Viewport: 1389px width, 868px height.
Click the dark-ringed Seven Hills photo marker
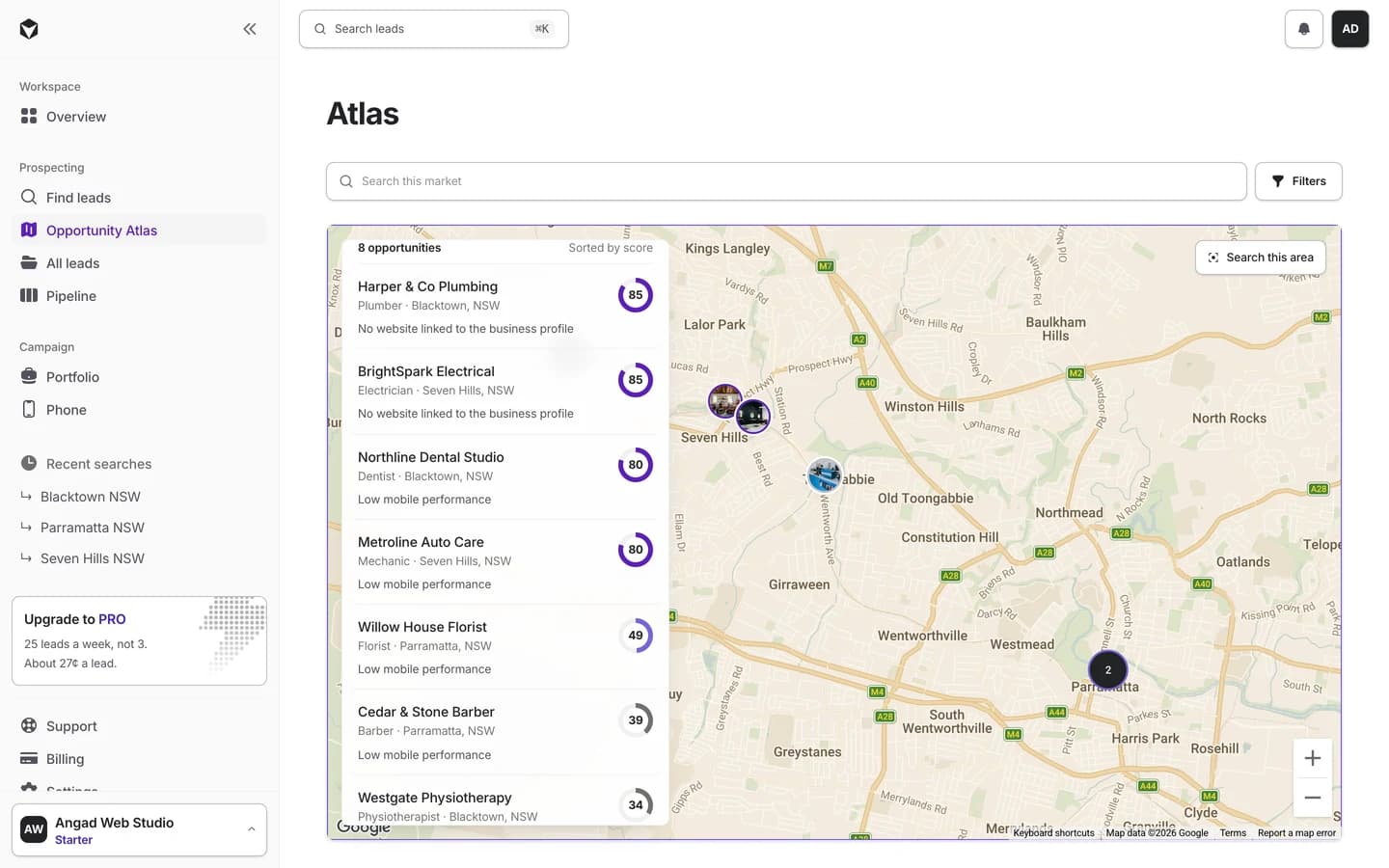click(753, 417)
